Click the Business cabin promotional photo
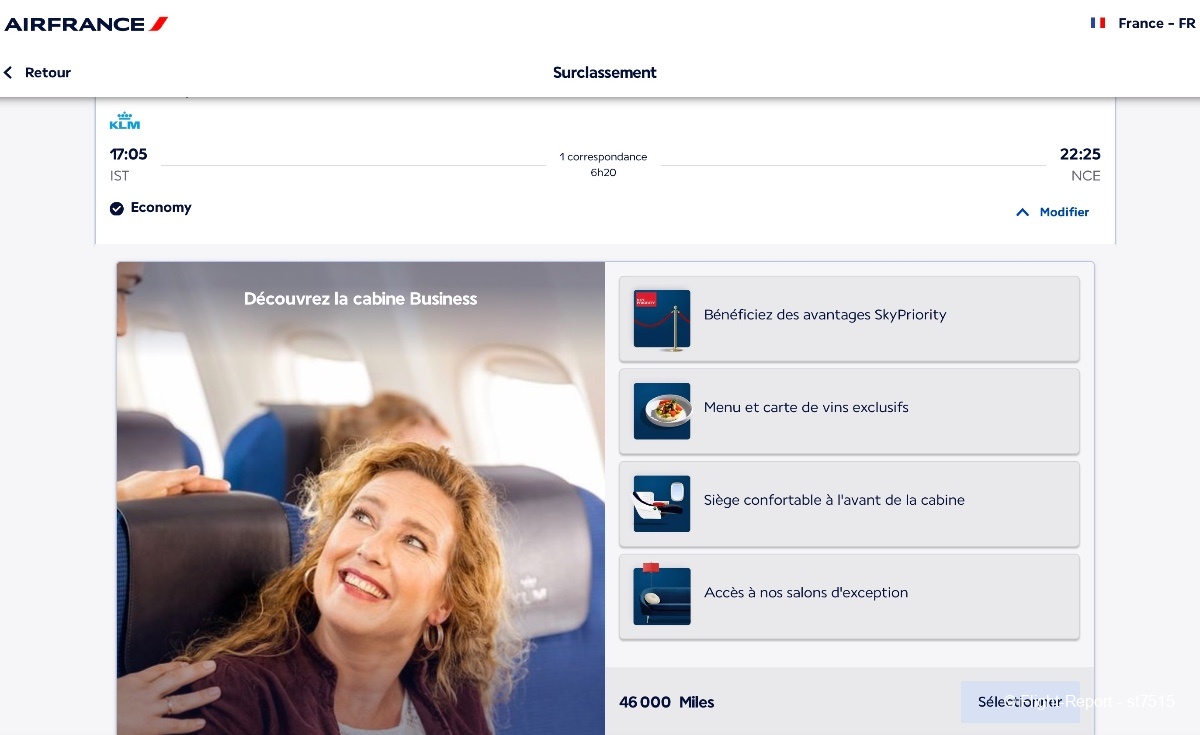 (361, 498)
